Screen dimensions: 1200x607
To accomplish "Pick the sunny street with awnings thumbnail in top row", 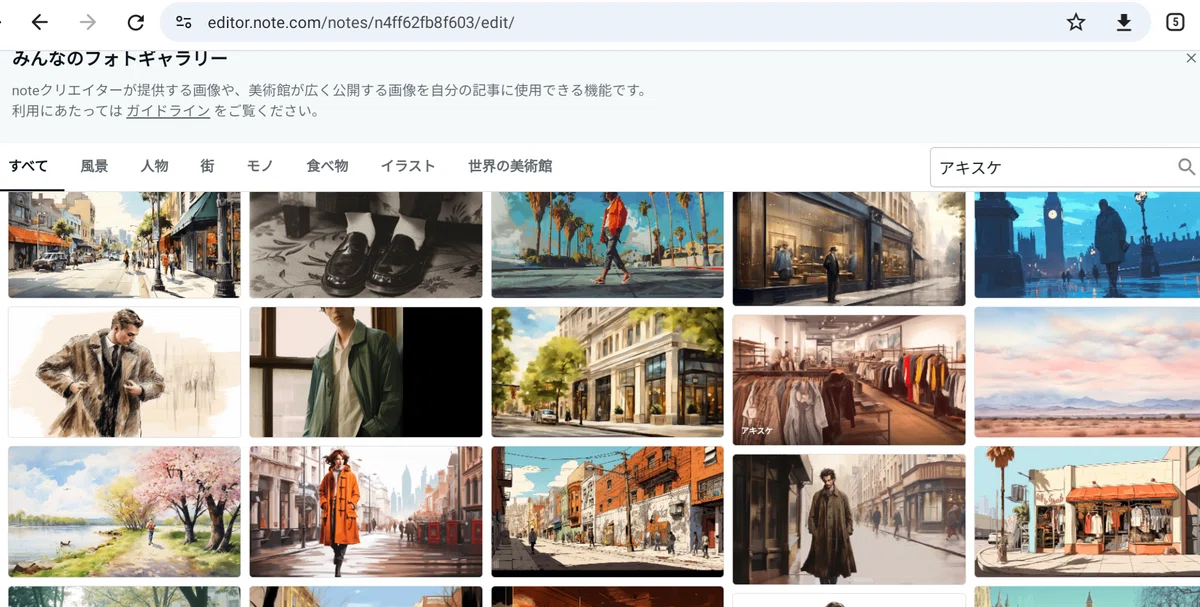I will tap(124, 245).
